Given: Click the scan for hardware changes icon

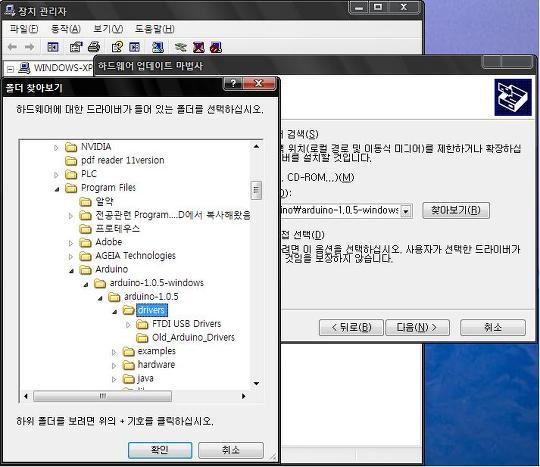Looking at the screenshot, I should tap(158, 47).
